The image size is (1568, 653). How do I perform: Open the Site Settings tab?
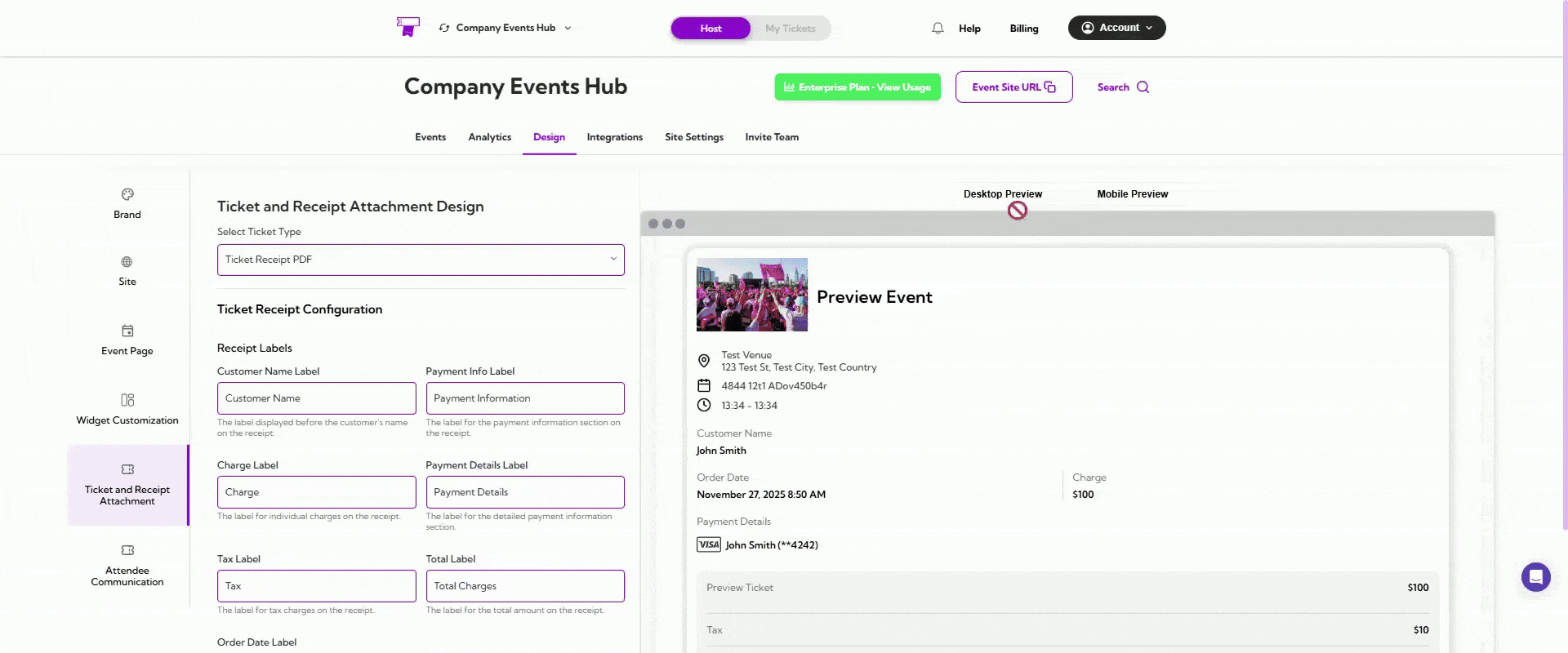click(694, 137)
